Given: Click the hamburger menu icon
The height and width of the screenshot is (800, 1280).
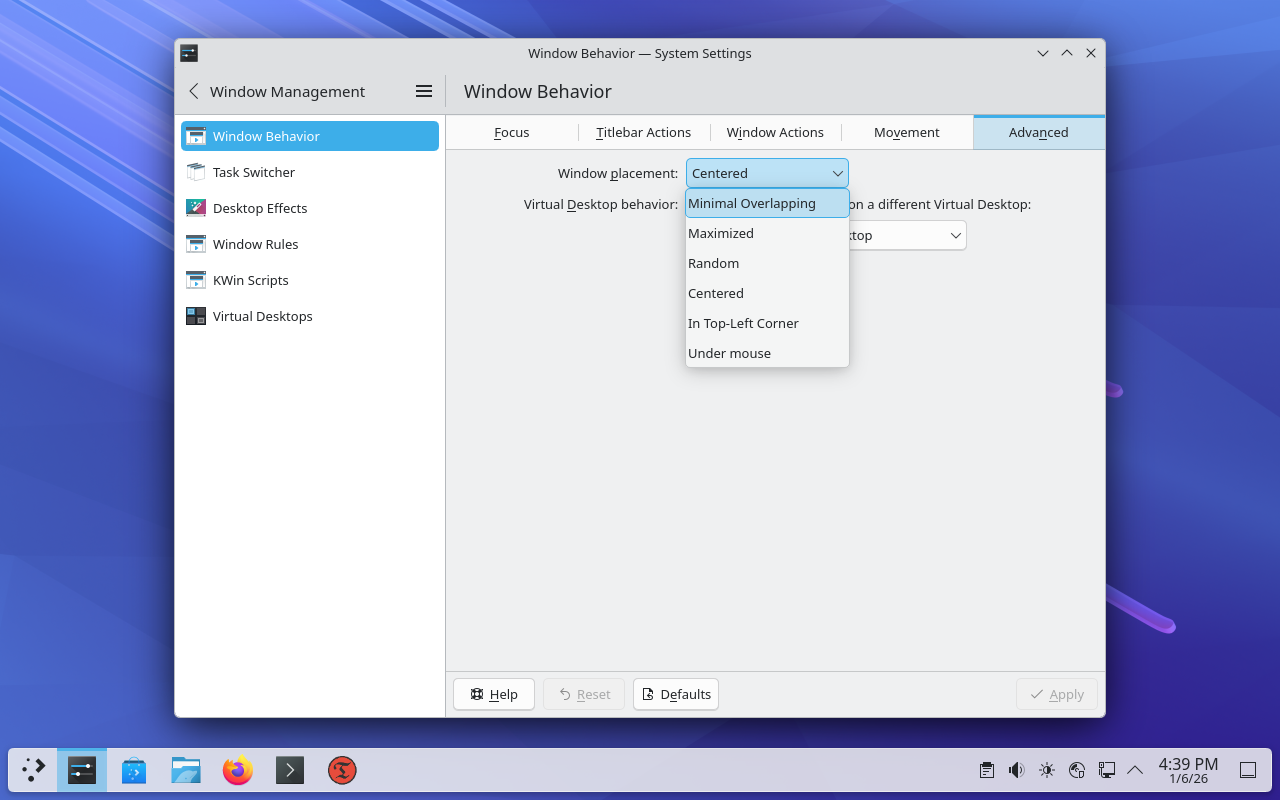Looking at the screenshot, I should coord(424,91).
